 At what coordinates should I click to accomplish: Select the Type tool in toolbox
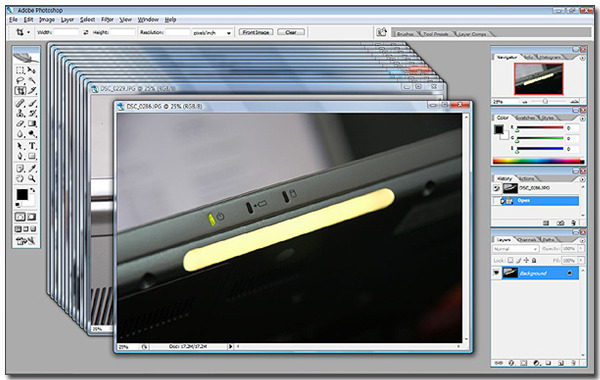point(32,146)
